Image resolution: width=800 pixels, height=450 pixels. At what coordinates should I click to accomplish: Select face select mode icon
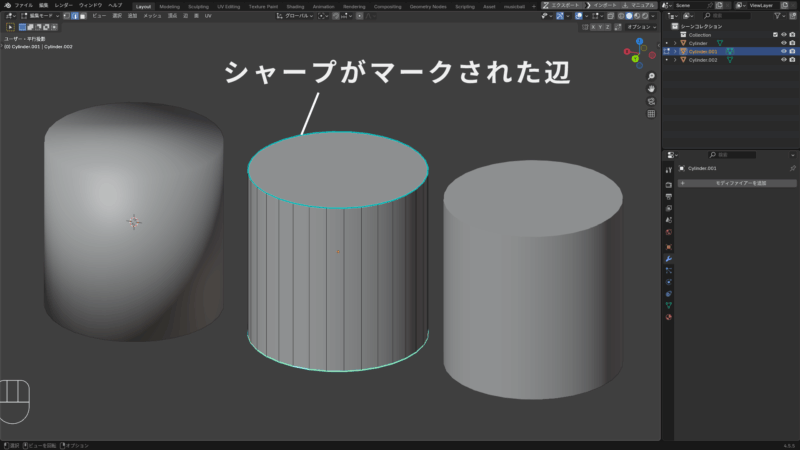coord(82,16)
